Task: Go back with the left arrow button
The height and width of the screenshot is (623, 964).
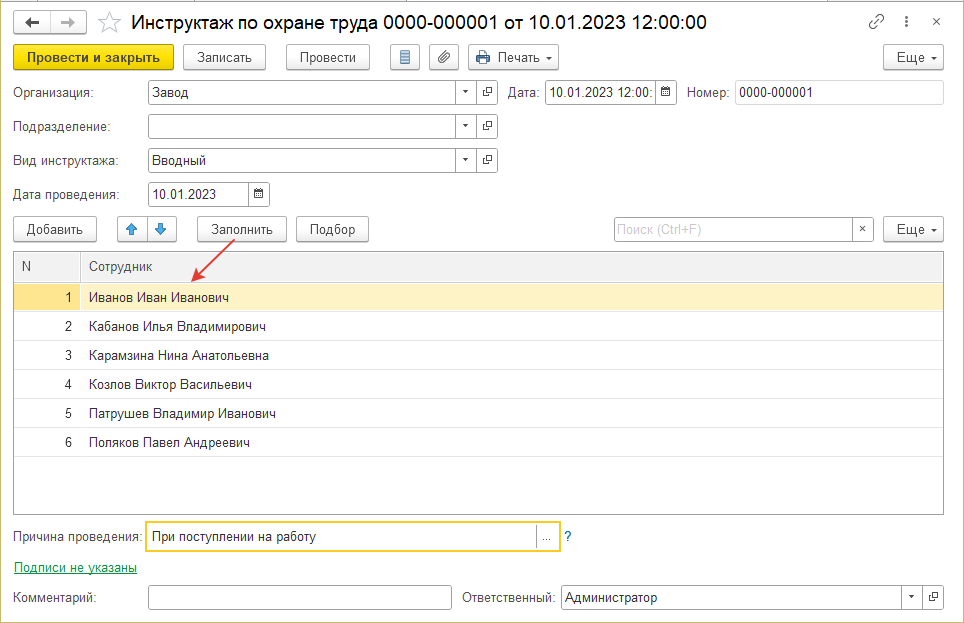Action: [x=32, y=23]
